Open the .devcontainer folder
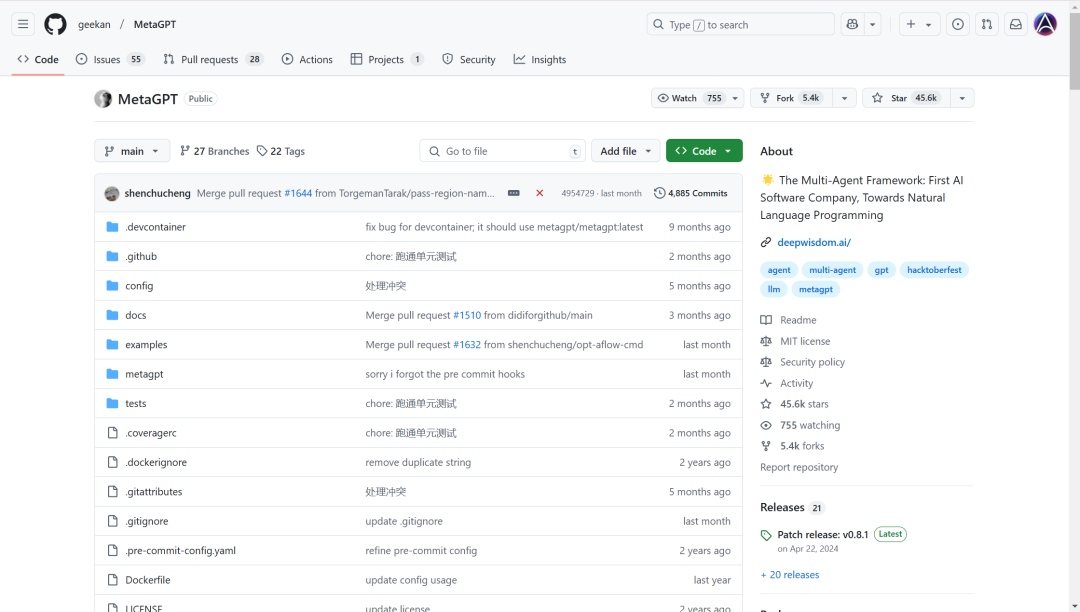 (x=156, y=227)
